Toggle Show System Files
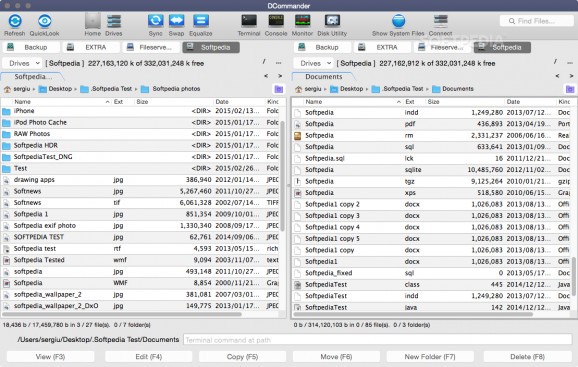 (x=398, y=21)
